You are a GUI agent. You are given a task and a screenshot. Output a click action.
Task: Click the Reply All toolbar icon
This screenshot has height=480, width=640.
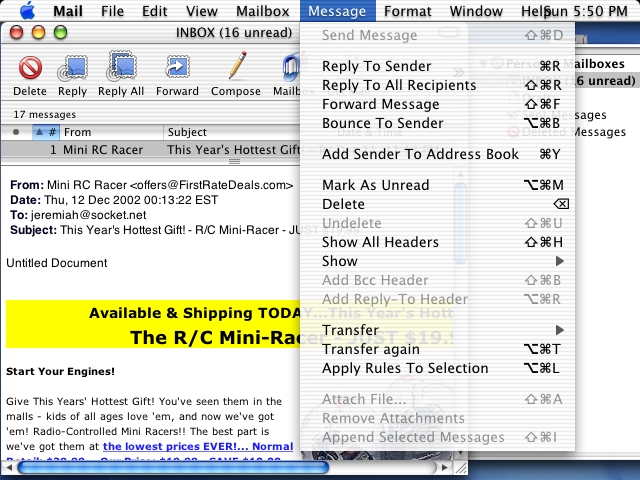tap(121, 69)
